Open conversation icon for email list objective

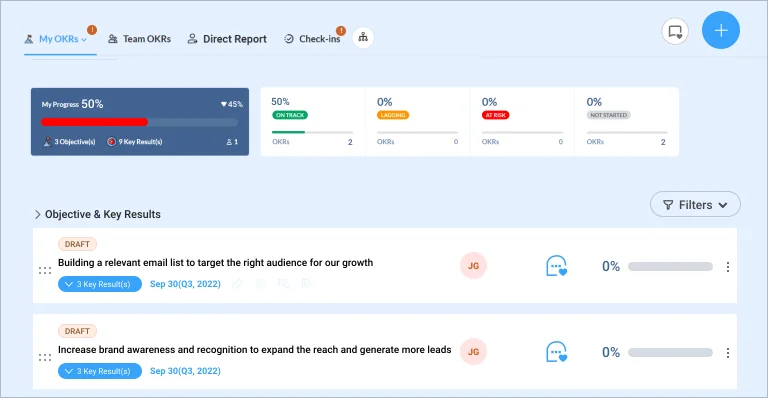[556, 266]
